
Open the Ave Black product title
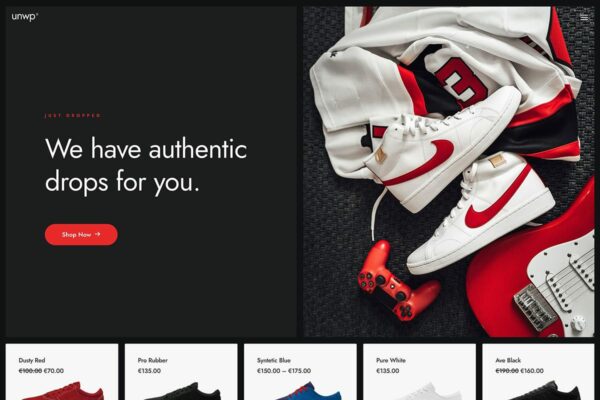pyautogui.click(x=508, y=360)
